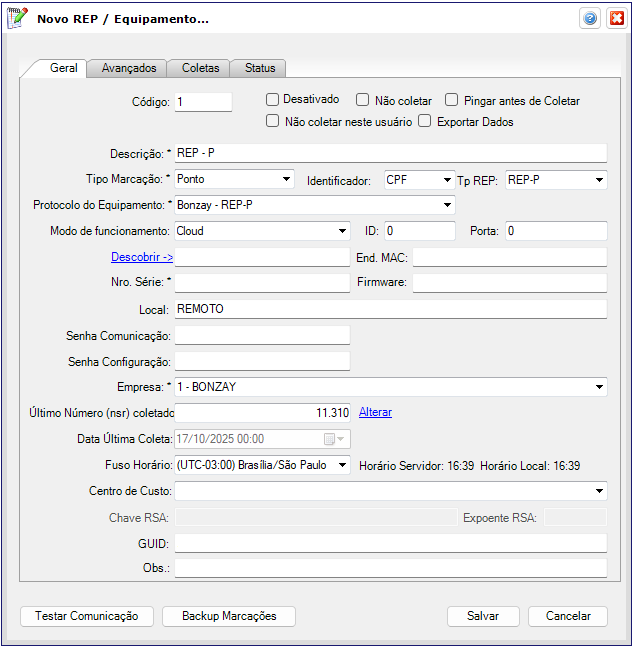Toggle the Não coletar checkbox

(x=363, y=100)
